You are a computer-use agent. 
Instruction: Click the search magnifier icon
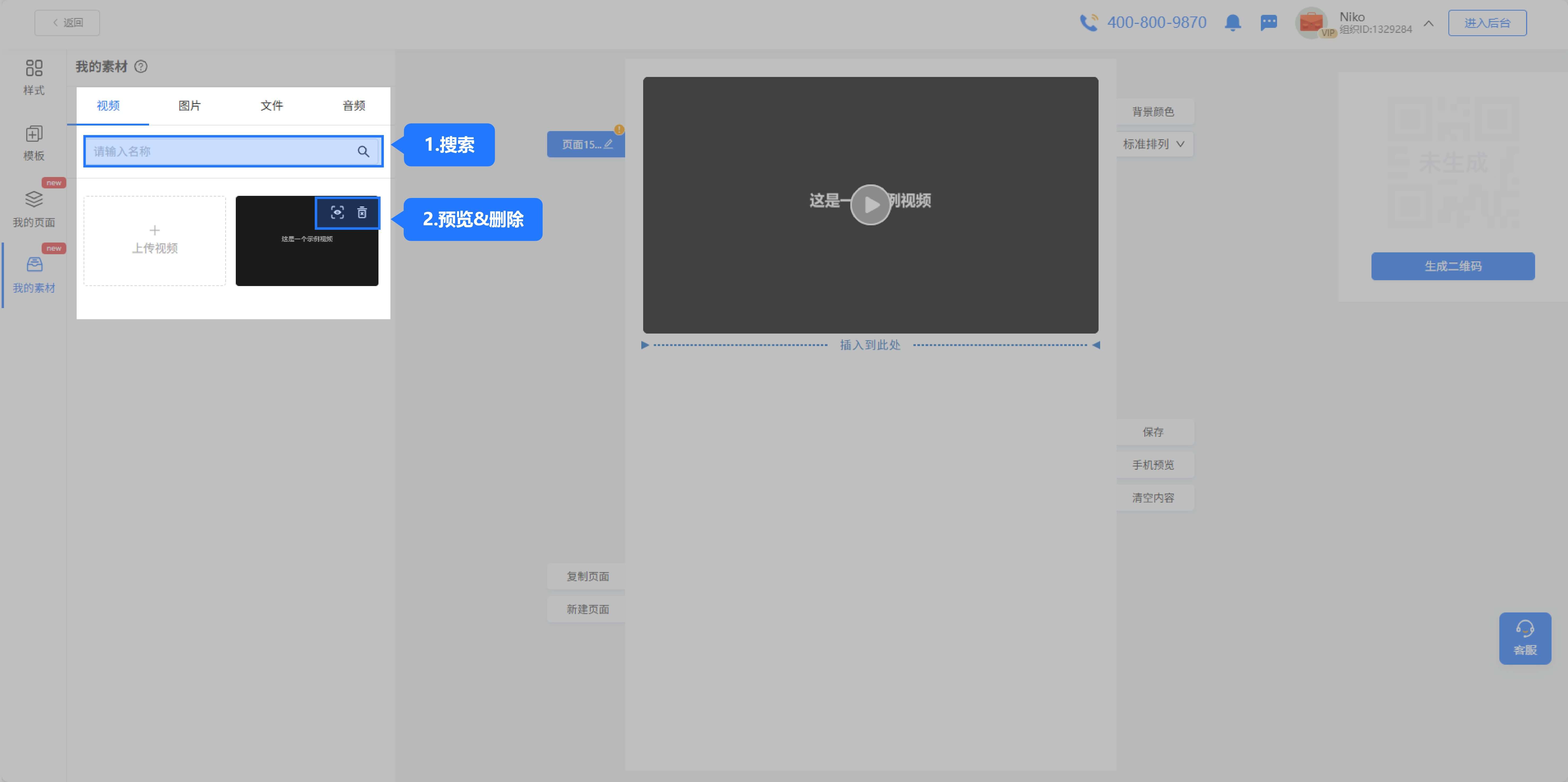363,152
